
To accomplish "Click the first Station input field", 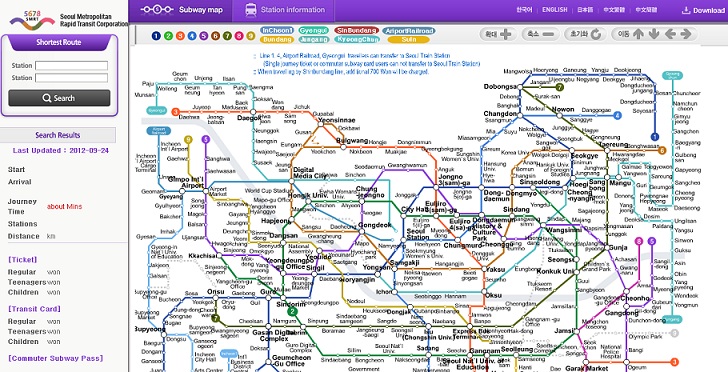I will 72,65.
